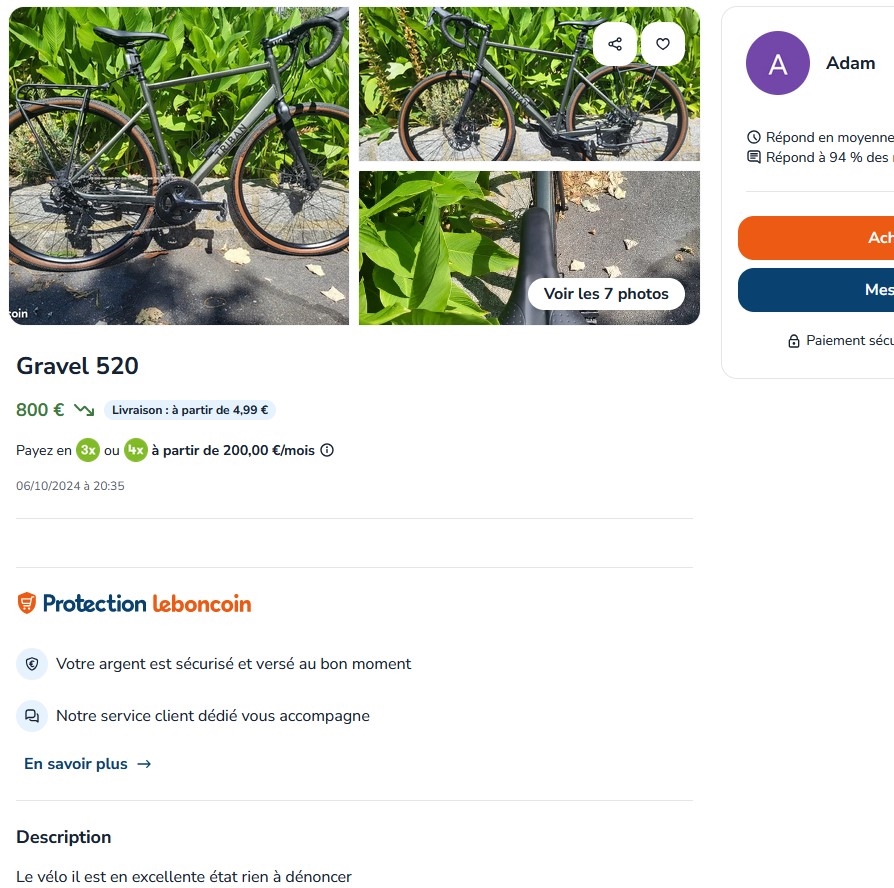View the frame close-up photo thumbnail
894x888 pixels.
tap(528, 247)
